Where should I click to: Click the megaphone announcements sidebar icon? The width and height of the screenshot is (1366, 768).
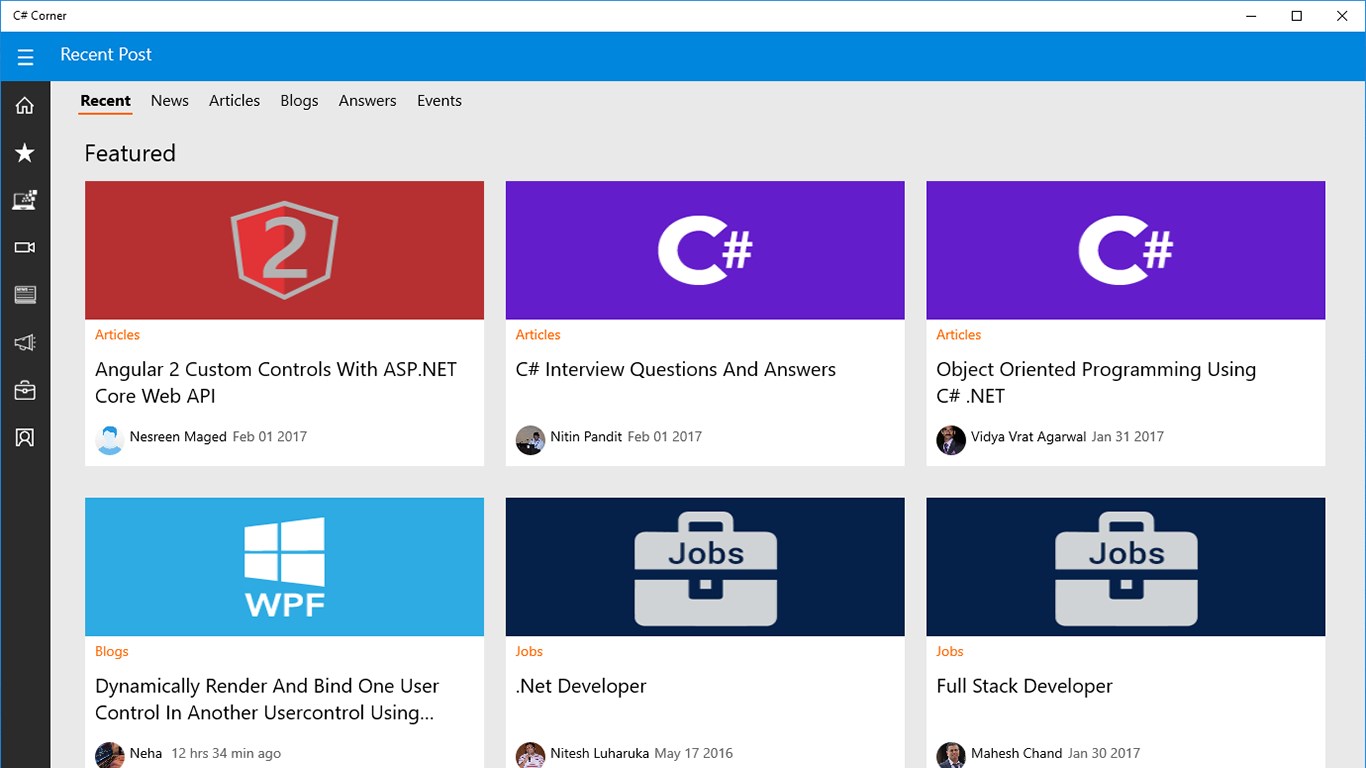tap(25, 343)
